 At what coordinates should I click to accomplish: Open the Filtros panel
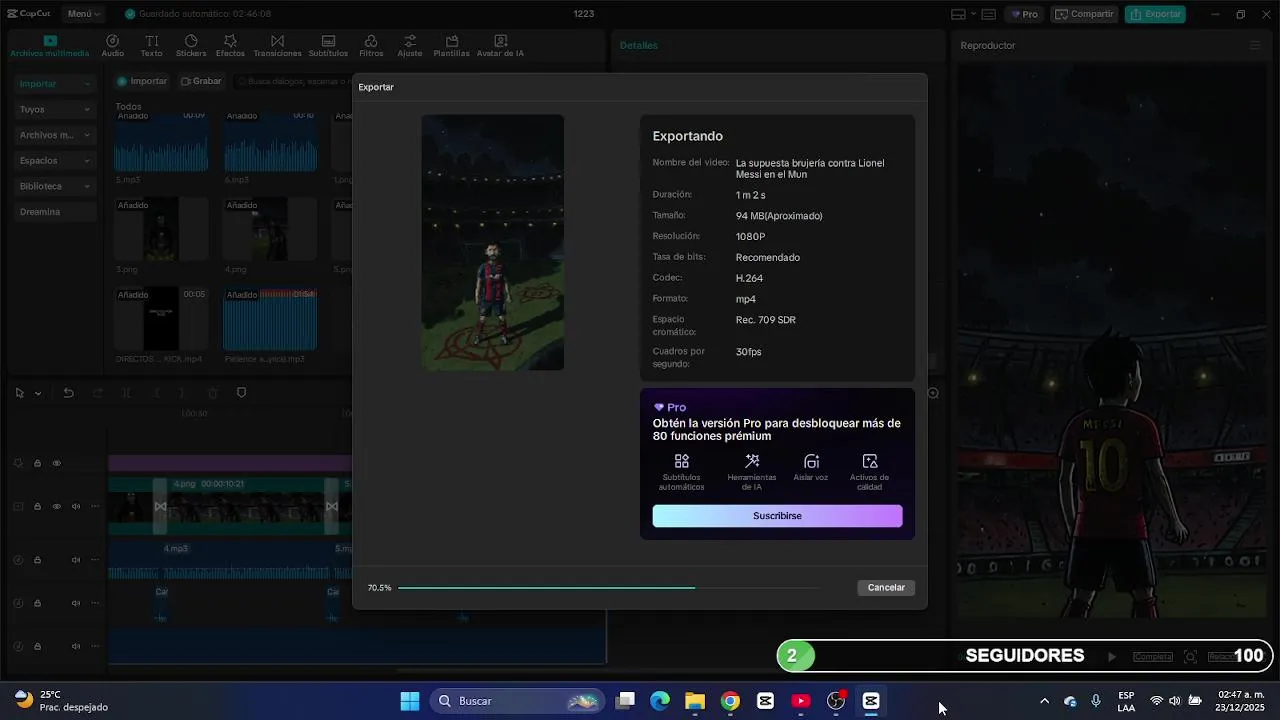tap(371, 46)
